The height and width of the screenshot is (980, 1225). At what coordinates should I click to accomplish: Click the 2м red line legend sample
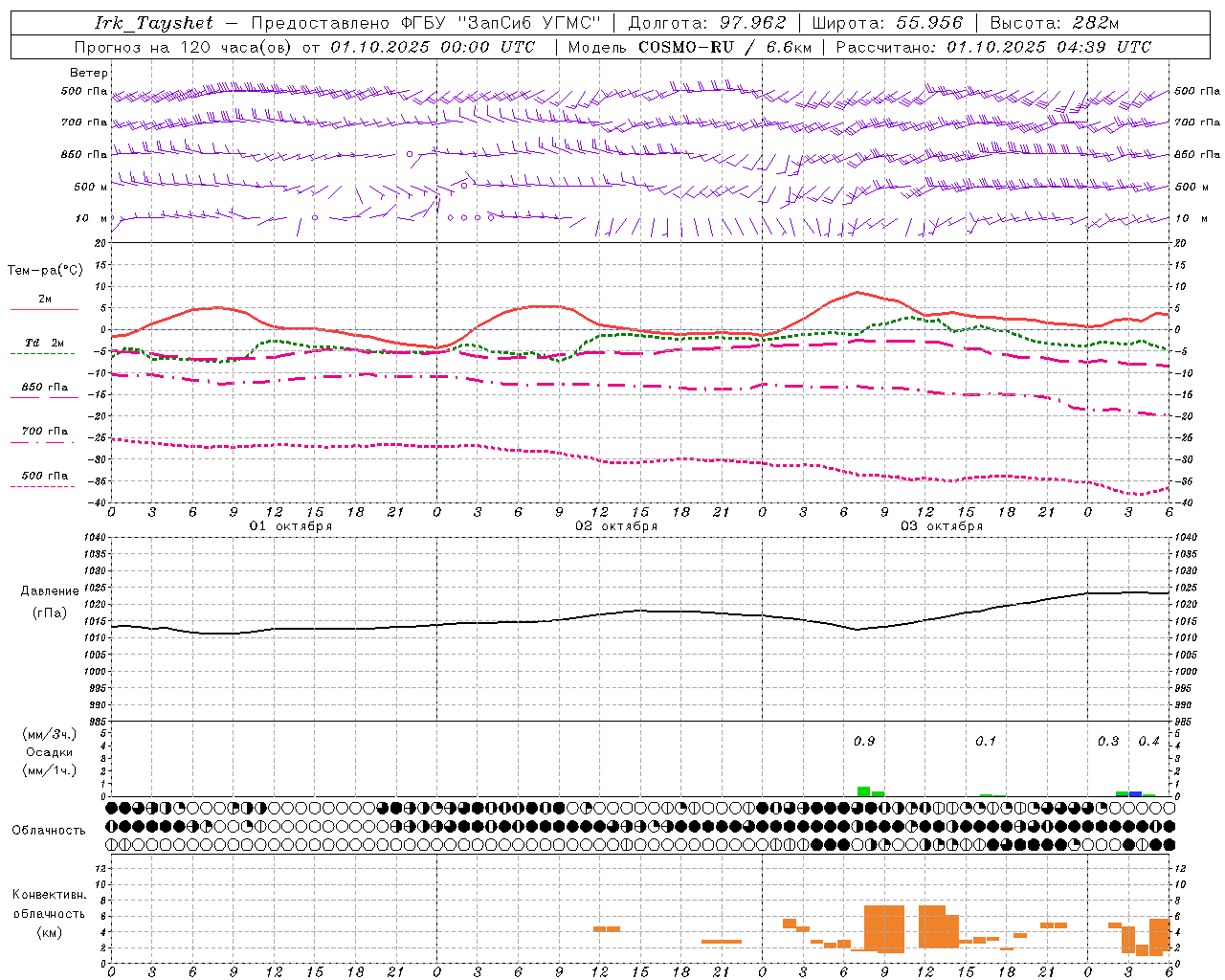[x=44, y=309]
